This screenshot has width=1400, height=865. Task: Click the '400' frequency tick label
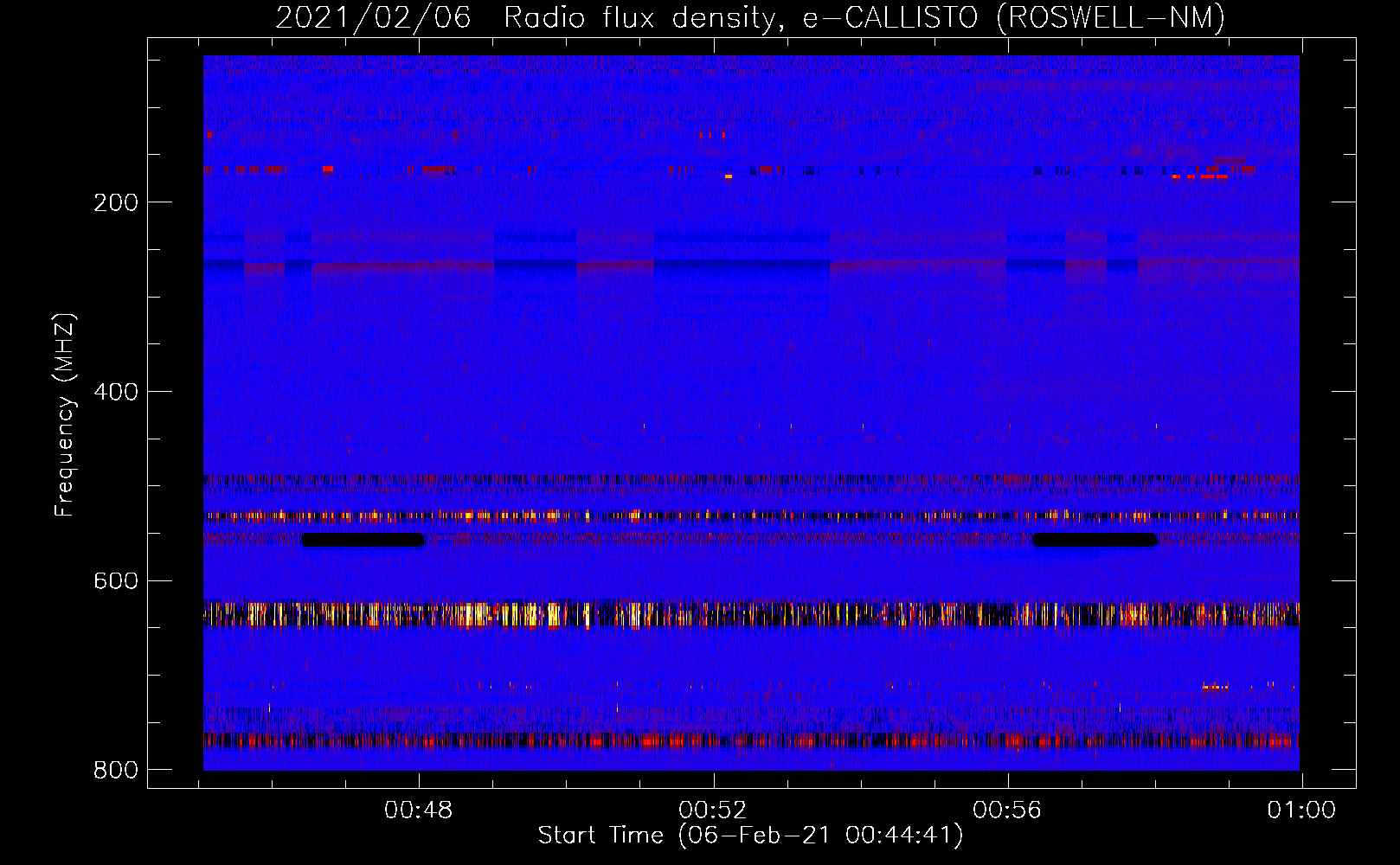pyautogui.click(x=116, y=392)
